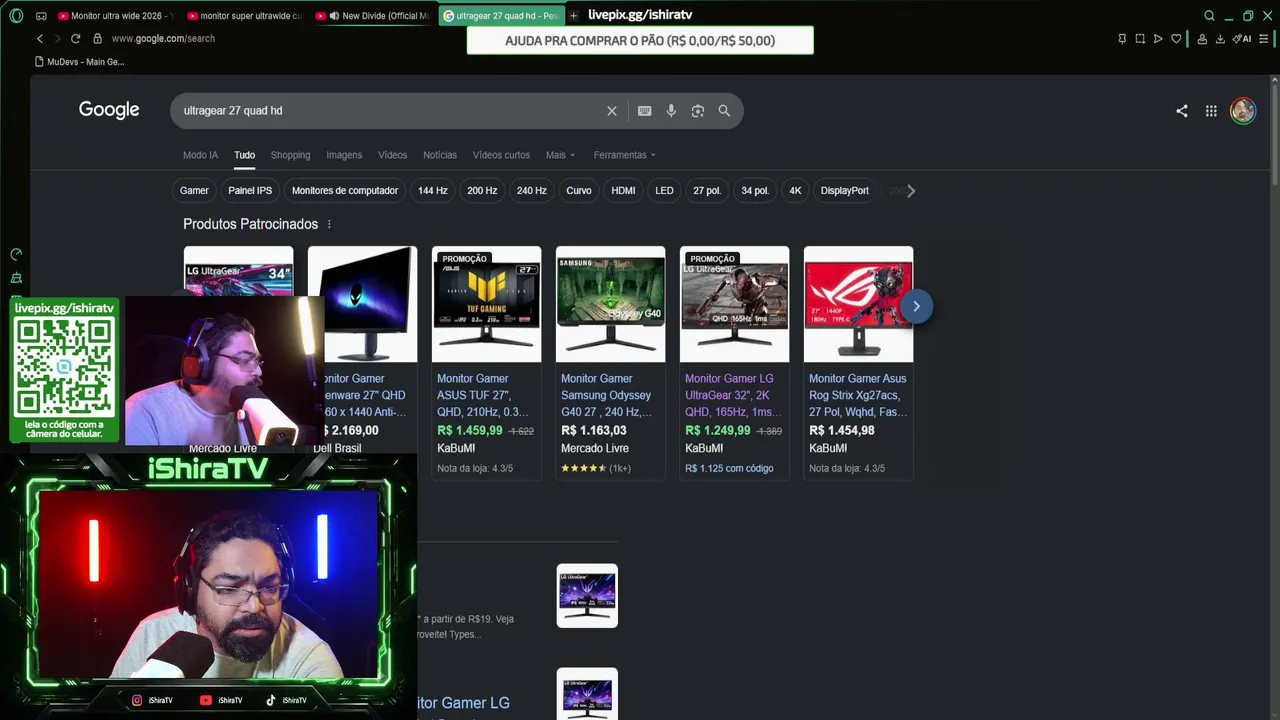1280x720 pixels.
Task: Select the Vídeos curtos search tab
Action: point(501,155)
